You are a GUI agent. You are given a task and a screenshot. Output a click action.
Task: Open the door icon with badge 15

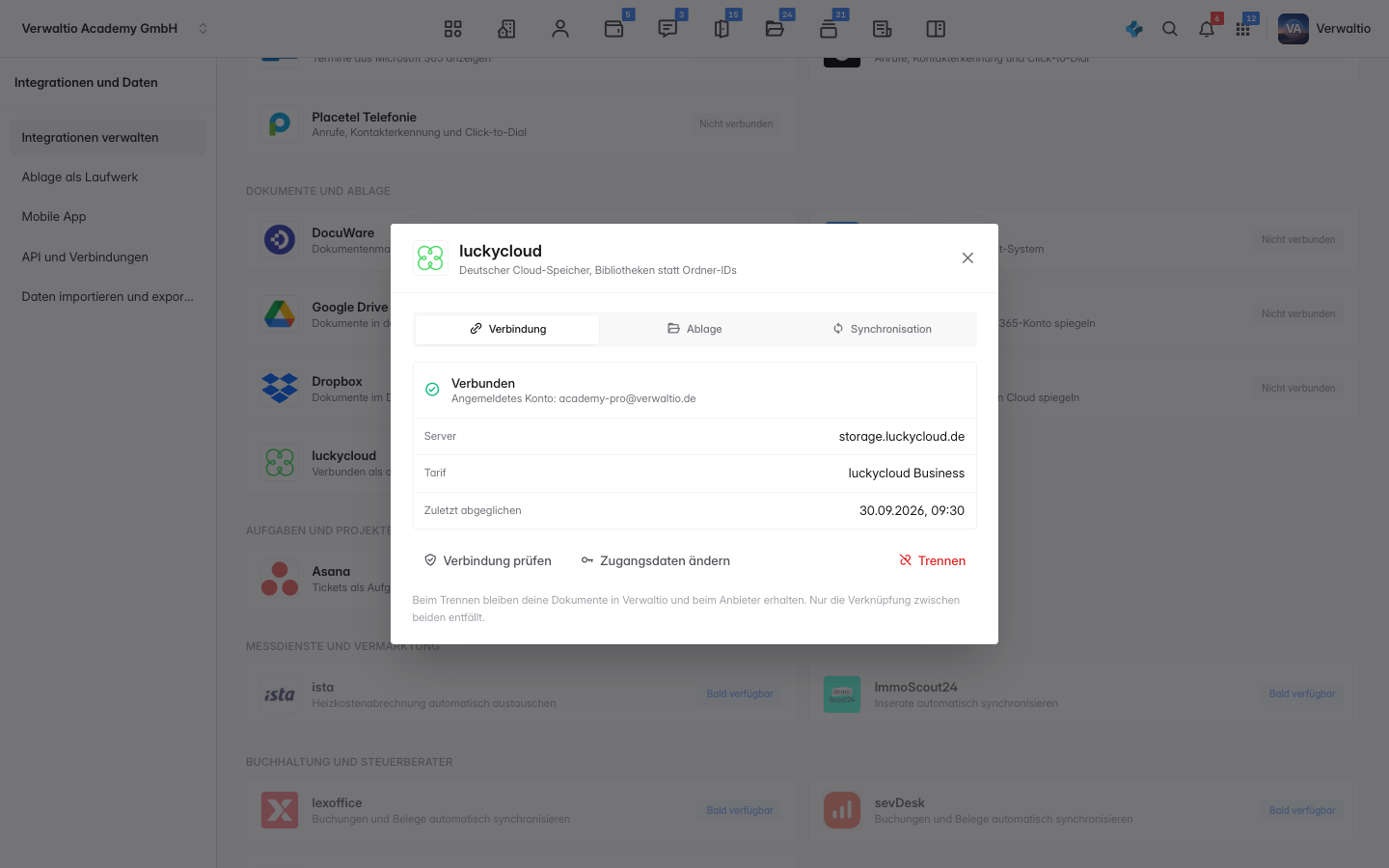point(722,29)
